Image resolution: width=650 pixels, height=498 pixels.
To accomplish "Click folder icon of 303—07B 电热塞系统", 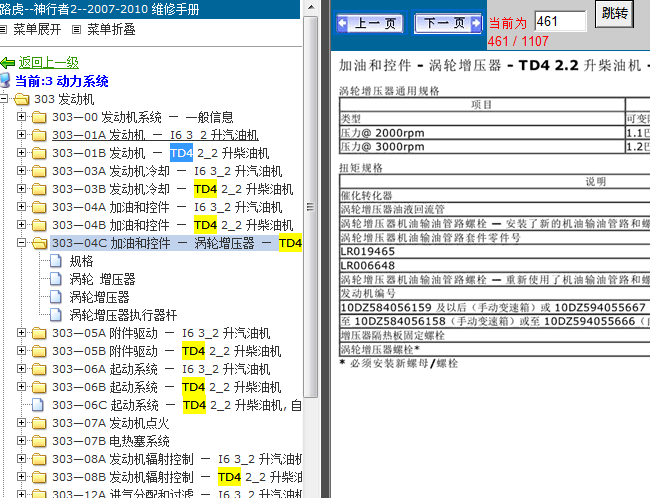I will point(39,441).
